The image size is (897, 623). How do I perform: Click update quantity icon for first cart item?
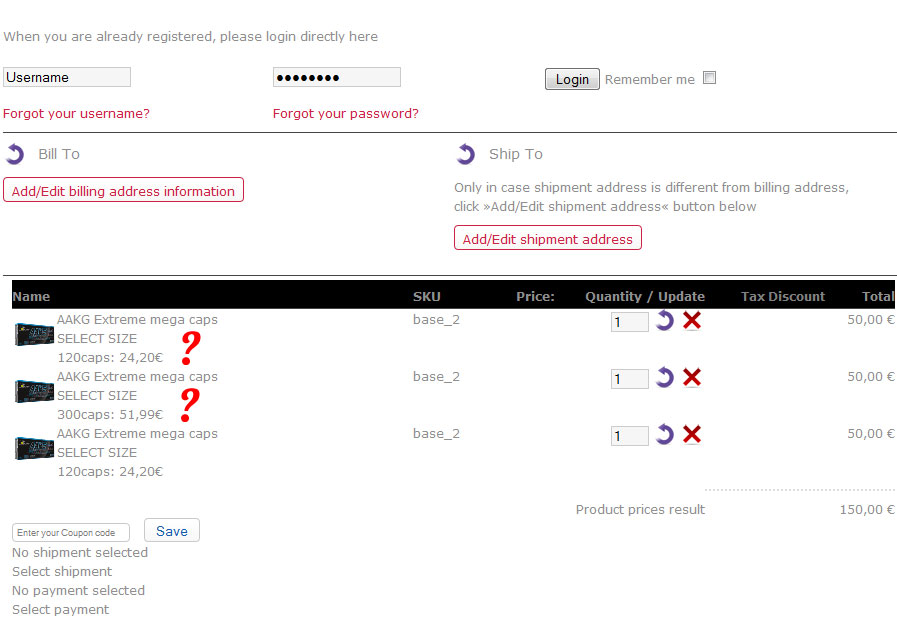665,321
